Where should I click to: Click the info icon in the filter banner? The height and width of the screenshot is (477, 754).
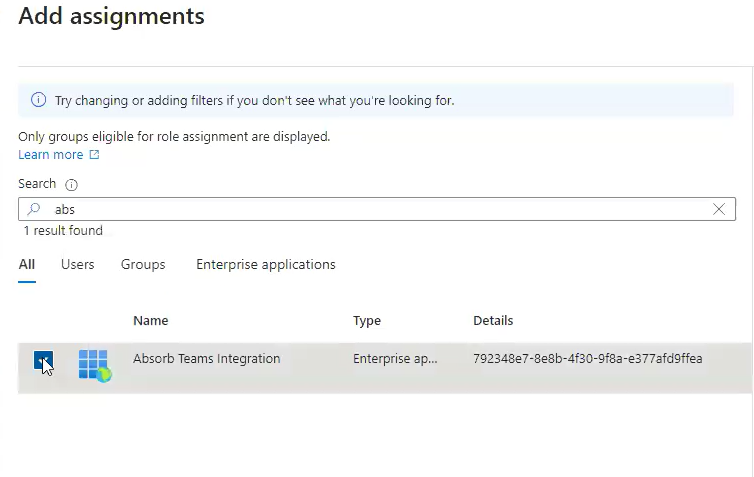pyautogui.click(x=38, y=100)
